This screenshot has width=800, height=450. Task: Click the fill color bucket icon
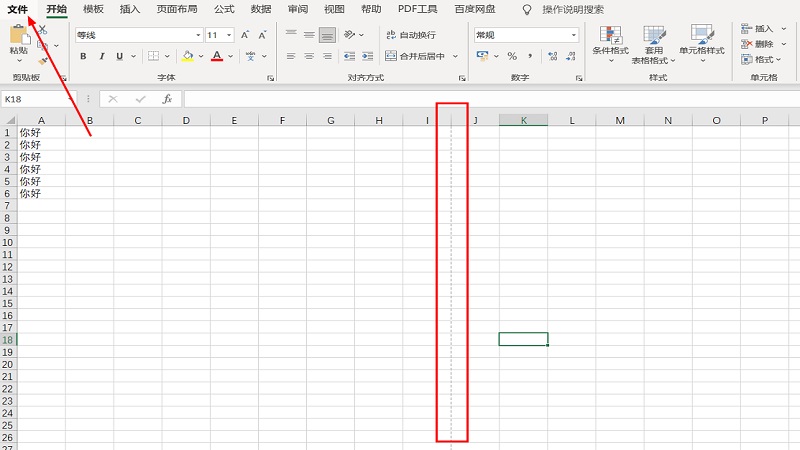click(x=187, y=56)
